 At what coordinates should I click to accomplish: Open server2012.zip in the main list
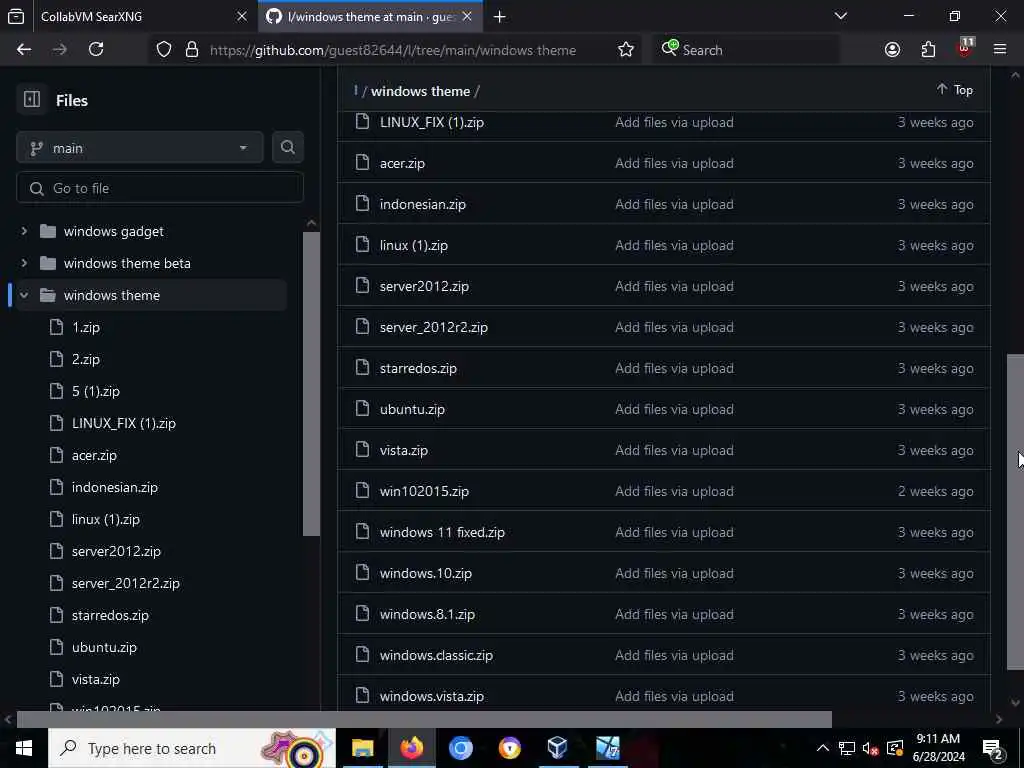[424, 286]
